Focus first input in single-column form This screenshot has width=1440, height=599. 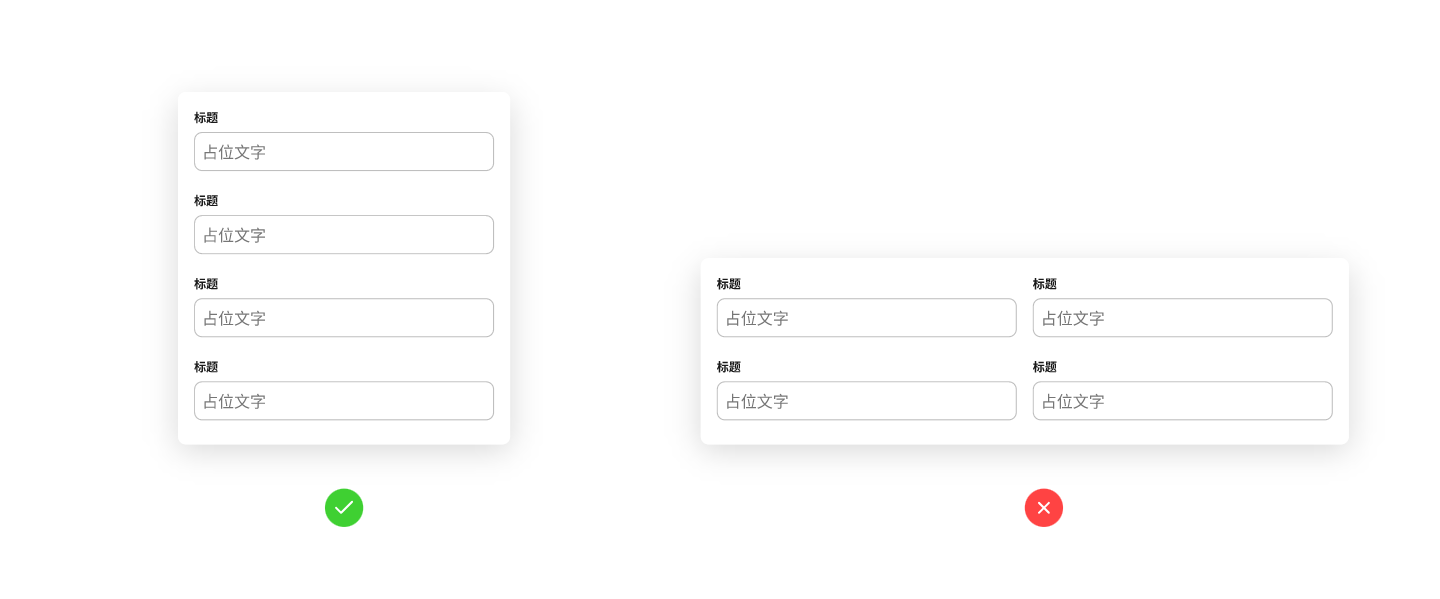pos(344,152)
